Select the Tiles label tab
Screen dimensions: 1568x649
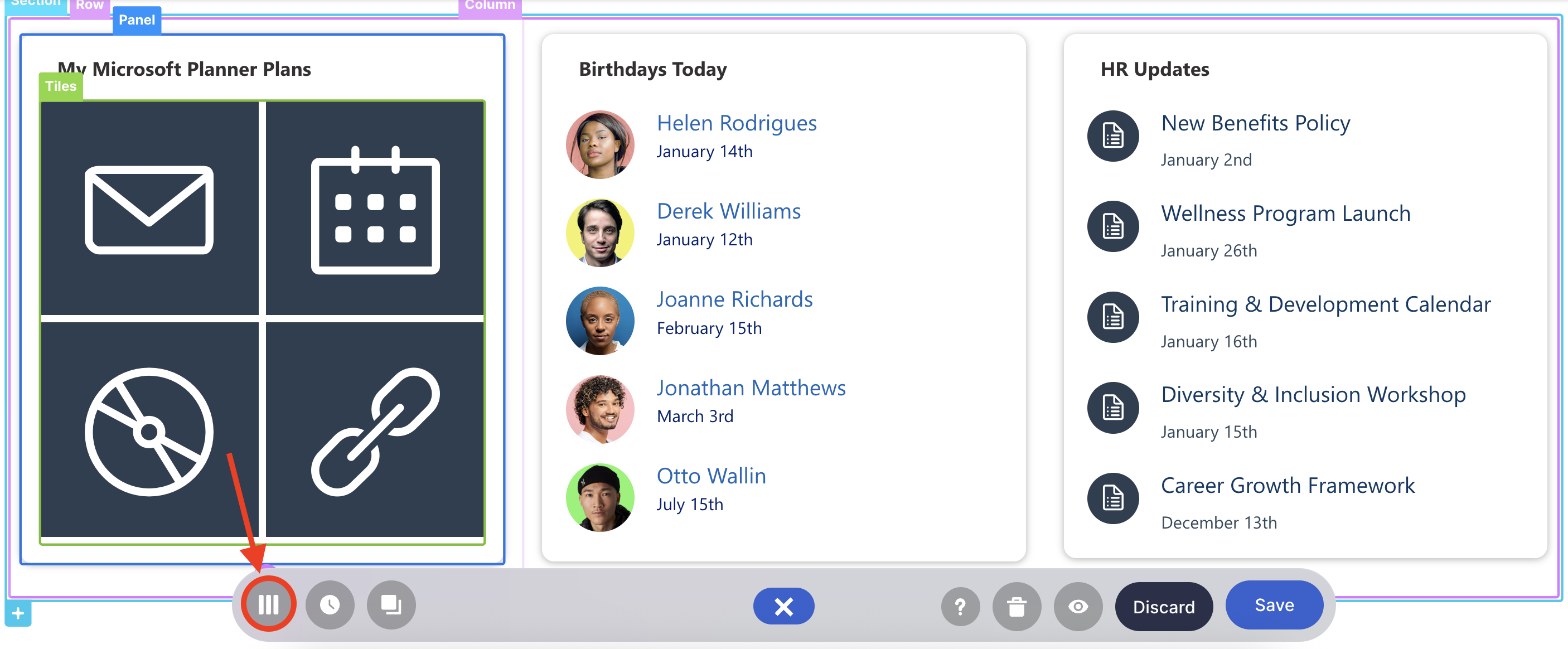point(61,86)
